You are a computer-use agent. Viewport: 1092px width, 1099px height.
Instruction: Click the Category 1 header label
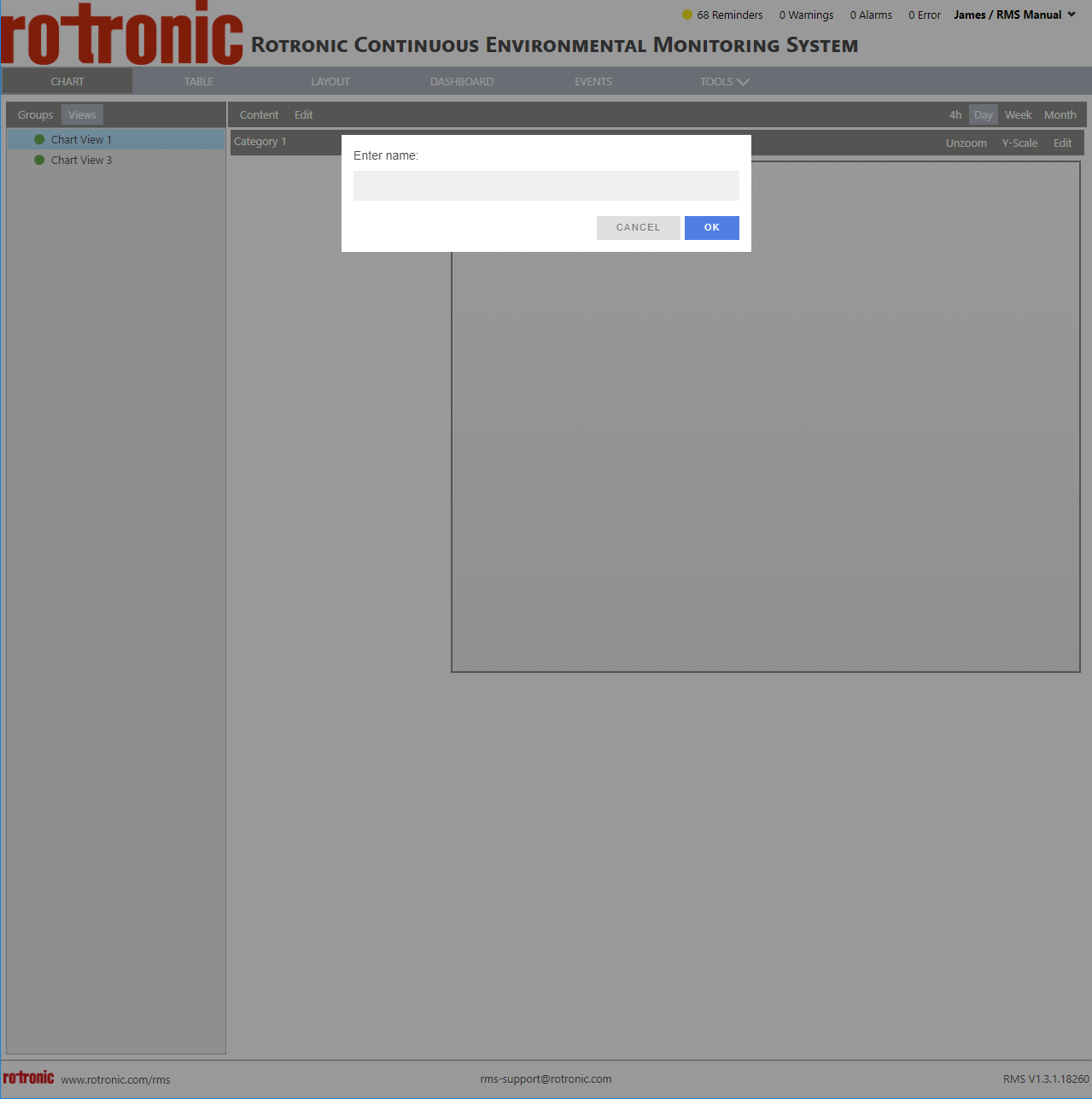coord(260,142)
